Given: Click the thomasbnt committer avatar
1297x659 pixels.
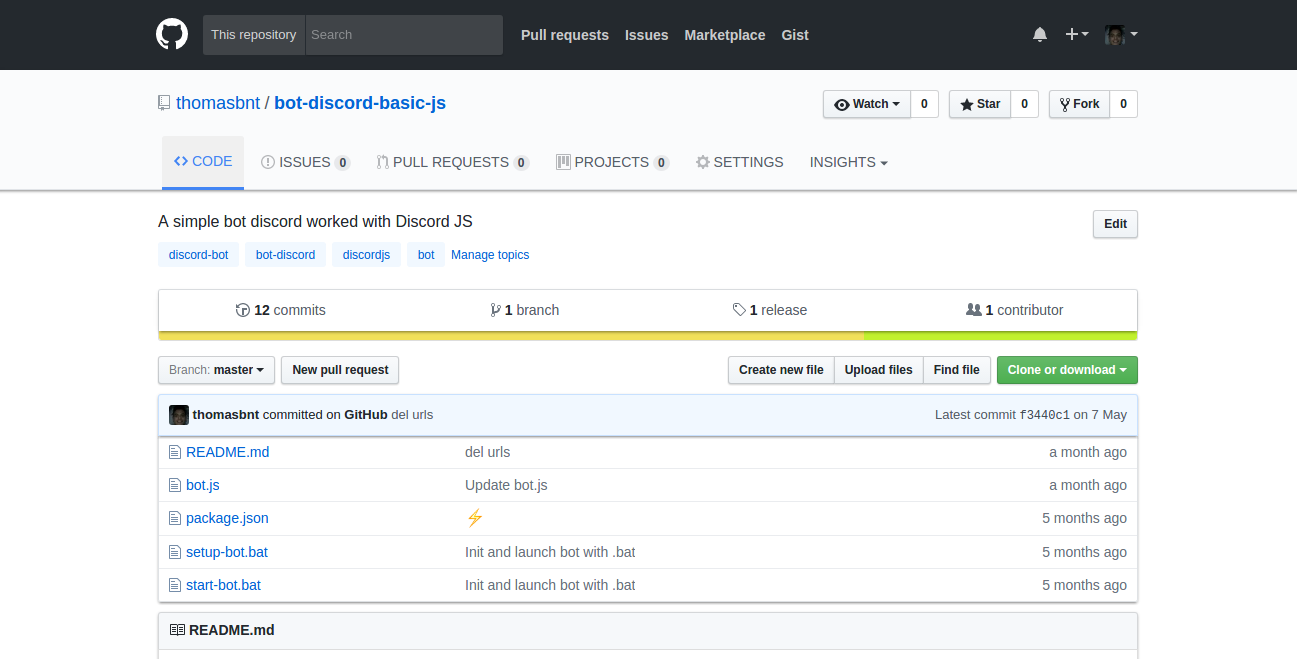Looking at the screenshot, I should point(179,415).
